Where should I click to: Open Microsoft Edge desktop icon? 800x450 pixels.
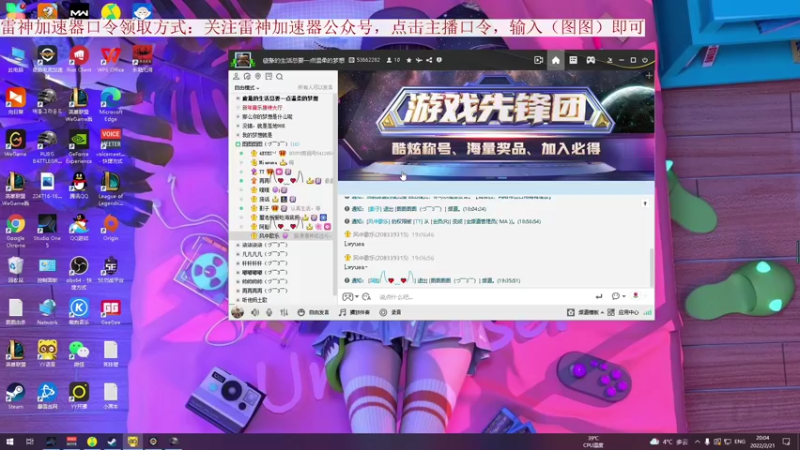point(111,105)
